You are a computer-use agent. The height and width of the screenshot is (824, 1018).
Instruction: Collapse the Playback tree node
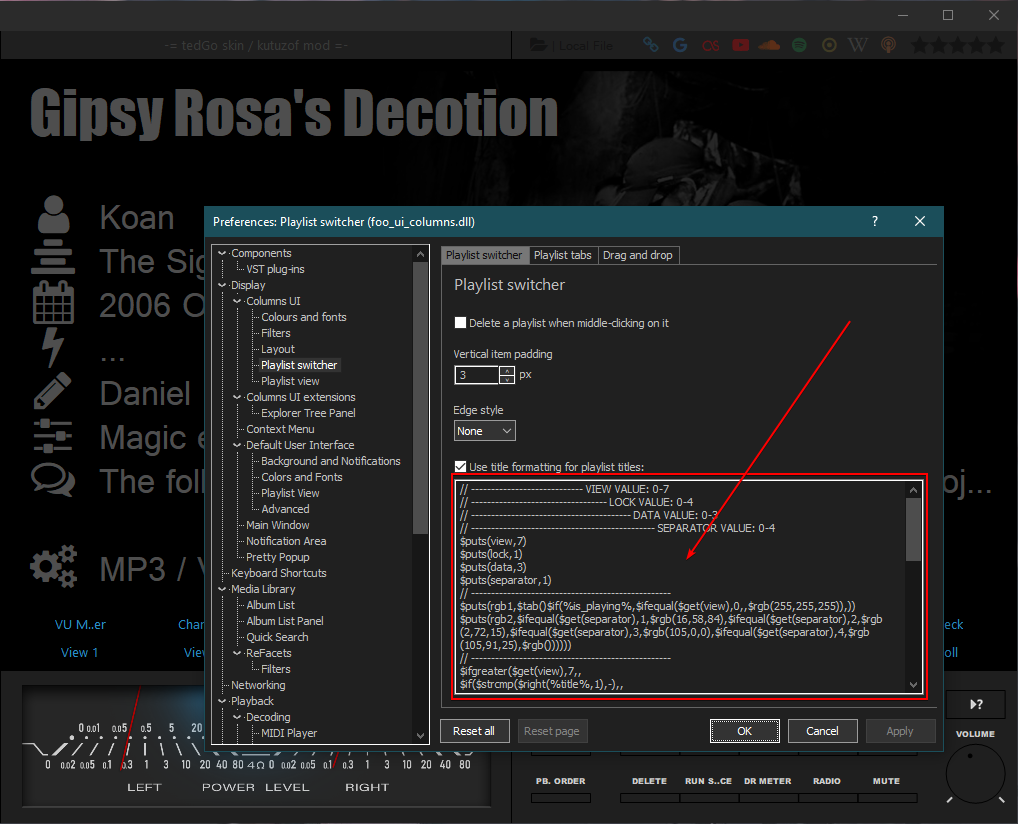(223, 701)
